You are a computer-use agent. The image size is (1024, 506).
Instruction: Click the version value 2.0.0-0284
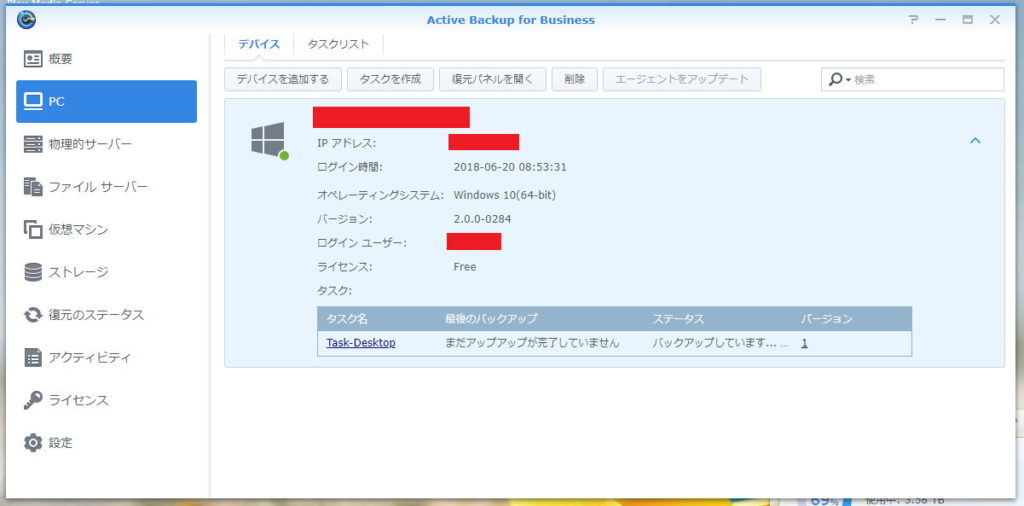click(x=482, y=219)
